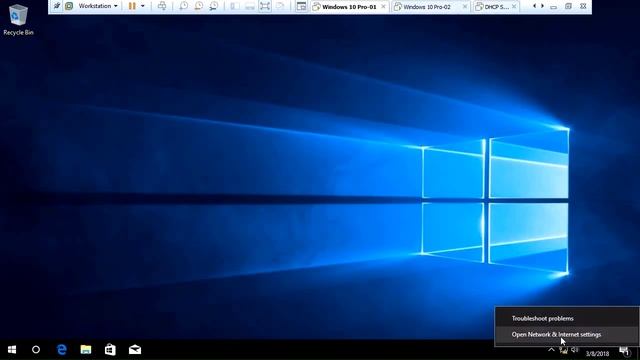Open the snapshot manager
Screen dimensions: 640x360
coord(213,6)
